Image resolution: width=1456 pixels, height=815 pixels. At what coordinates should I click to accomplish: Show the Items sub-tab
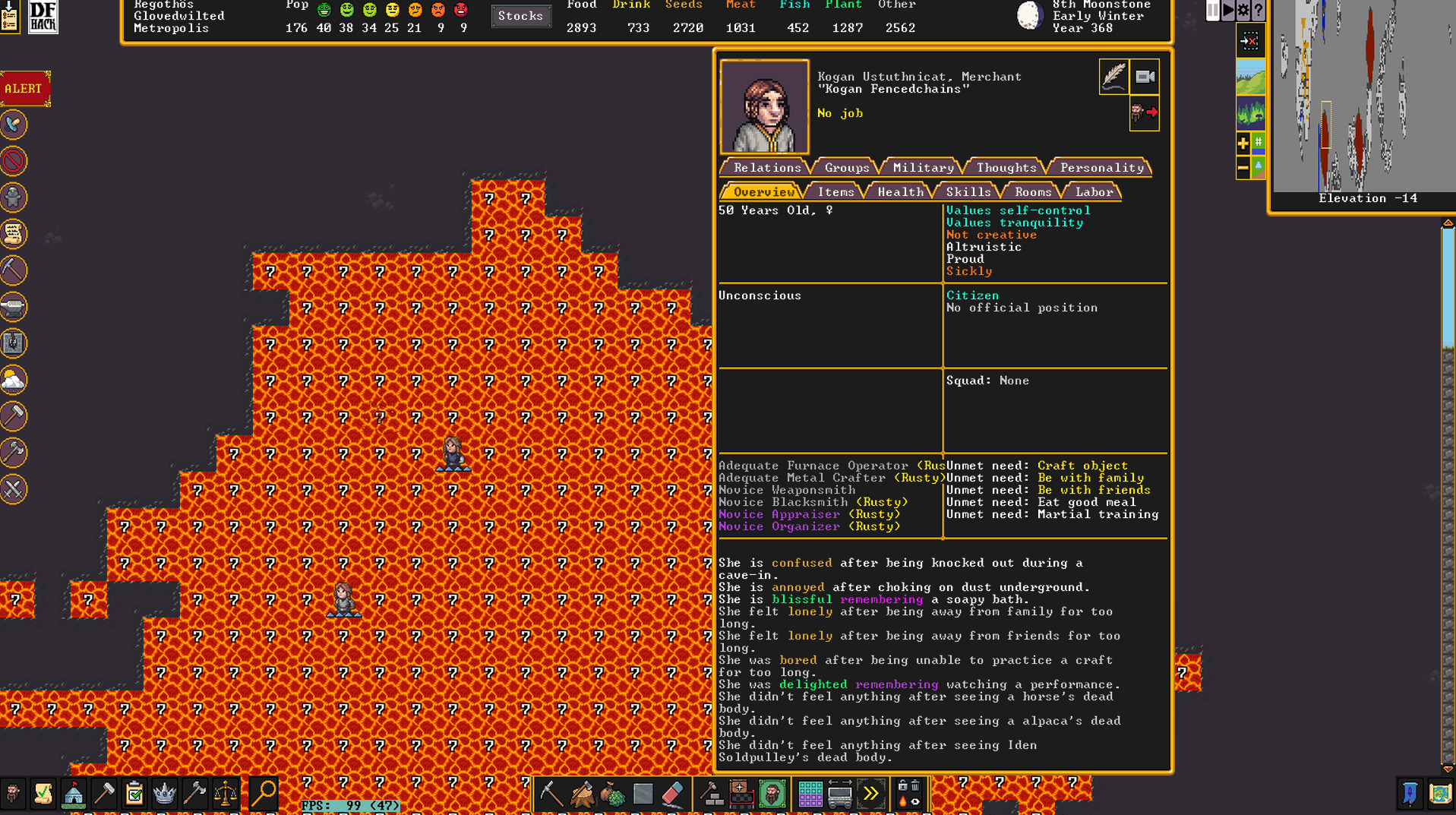(x=835, y=191)
